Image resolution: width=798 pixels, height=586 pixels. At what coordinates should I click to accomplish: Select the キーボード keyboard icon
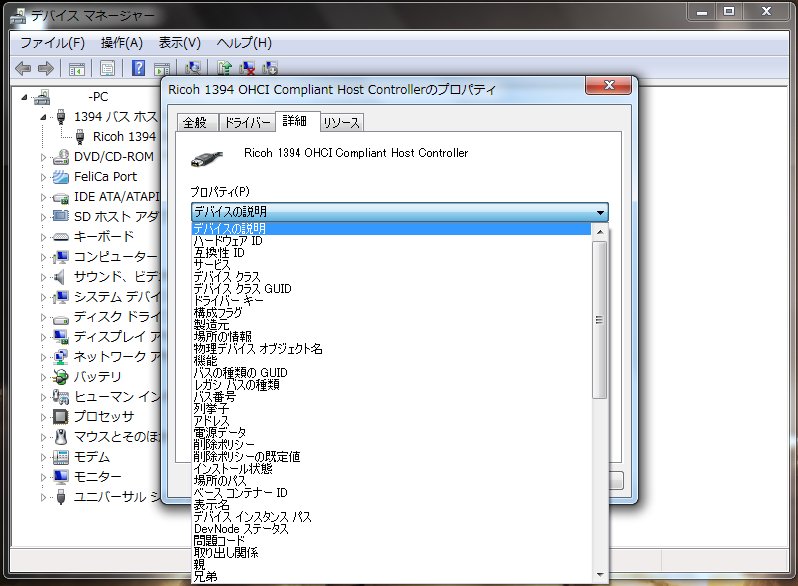point(61,237)
